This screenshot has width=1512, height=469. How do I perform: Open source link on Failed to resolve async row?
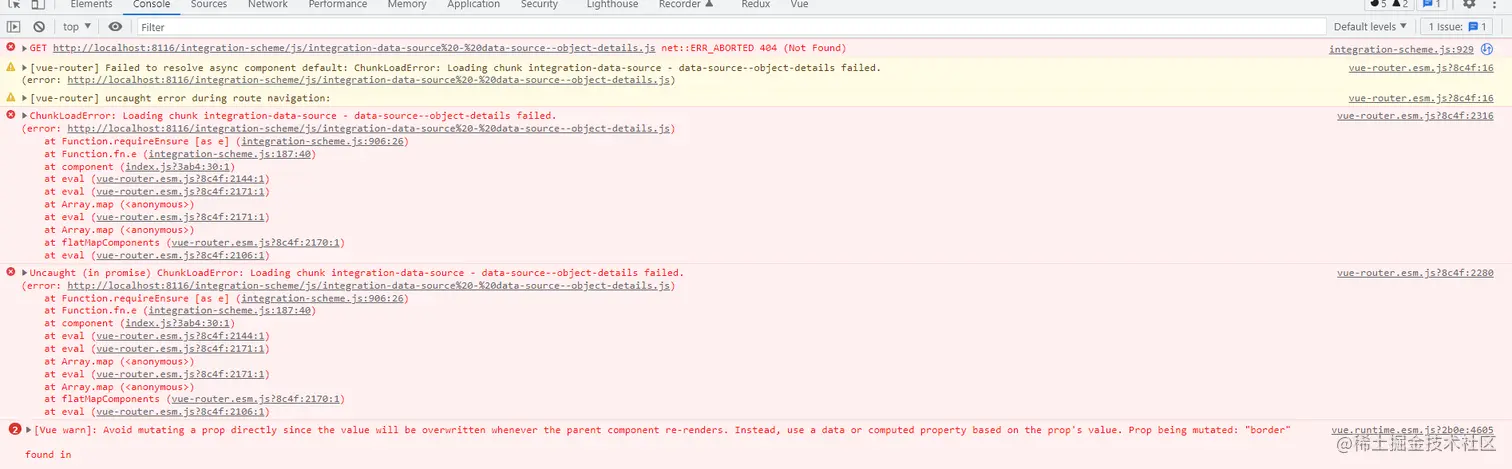pos(1421,68)
